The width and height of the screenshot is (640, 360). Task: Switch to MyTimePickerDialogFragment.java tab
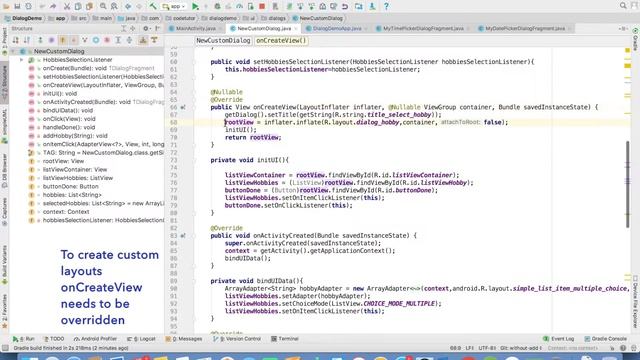(x=423, y=29)
